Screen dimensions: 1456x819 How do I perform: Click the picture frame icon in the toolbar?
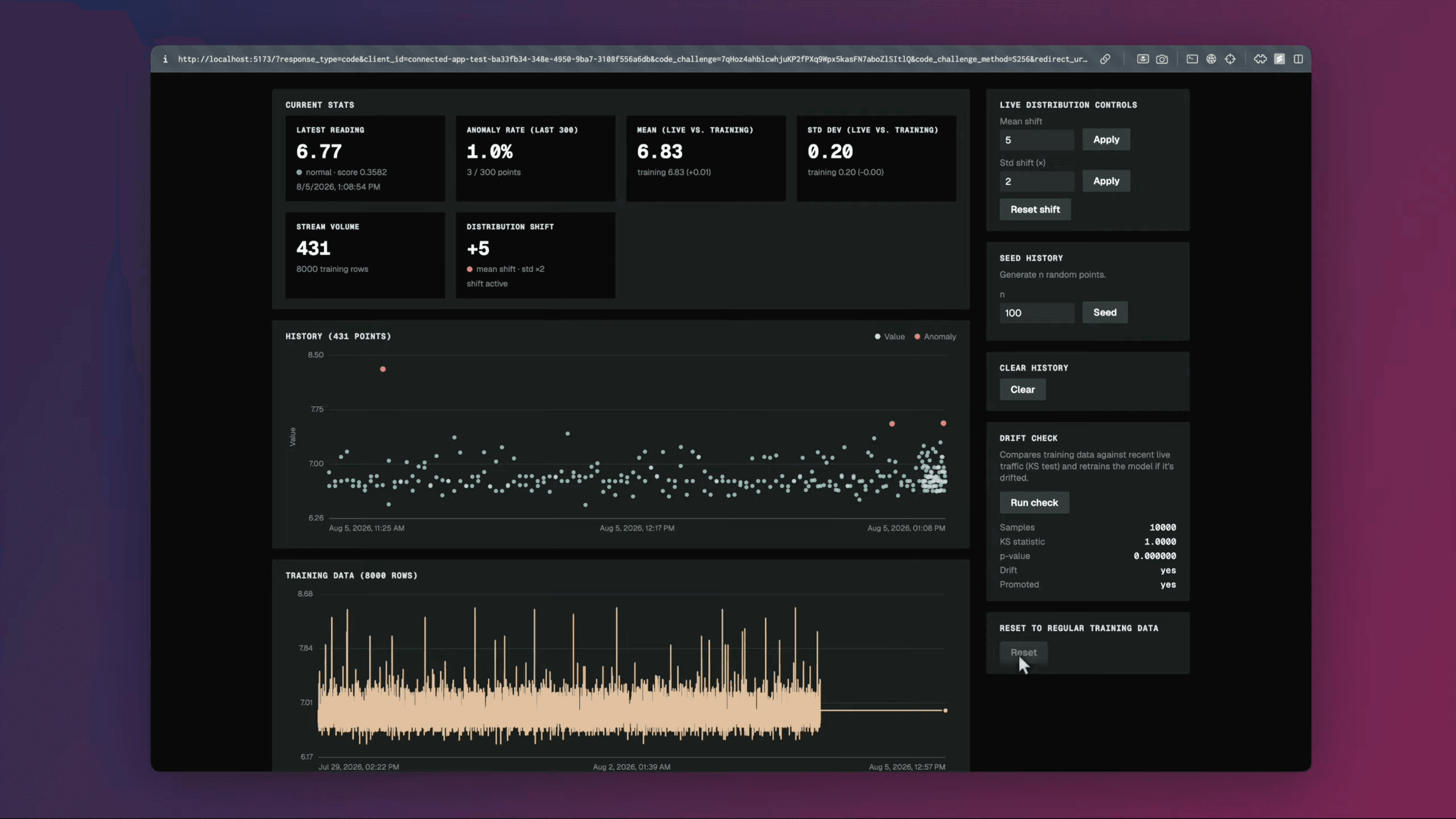[1143, 59]
